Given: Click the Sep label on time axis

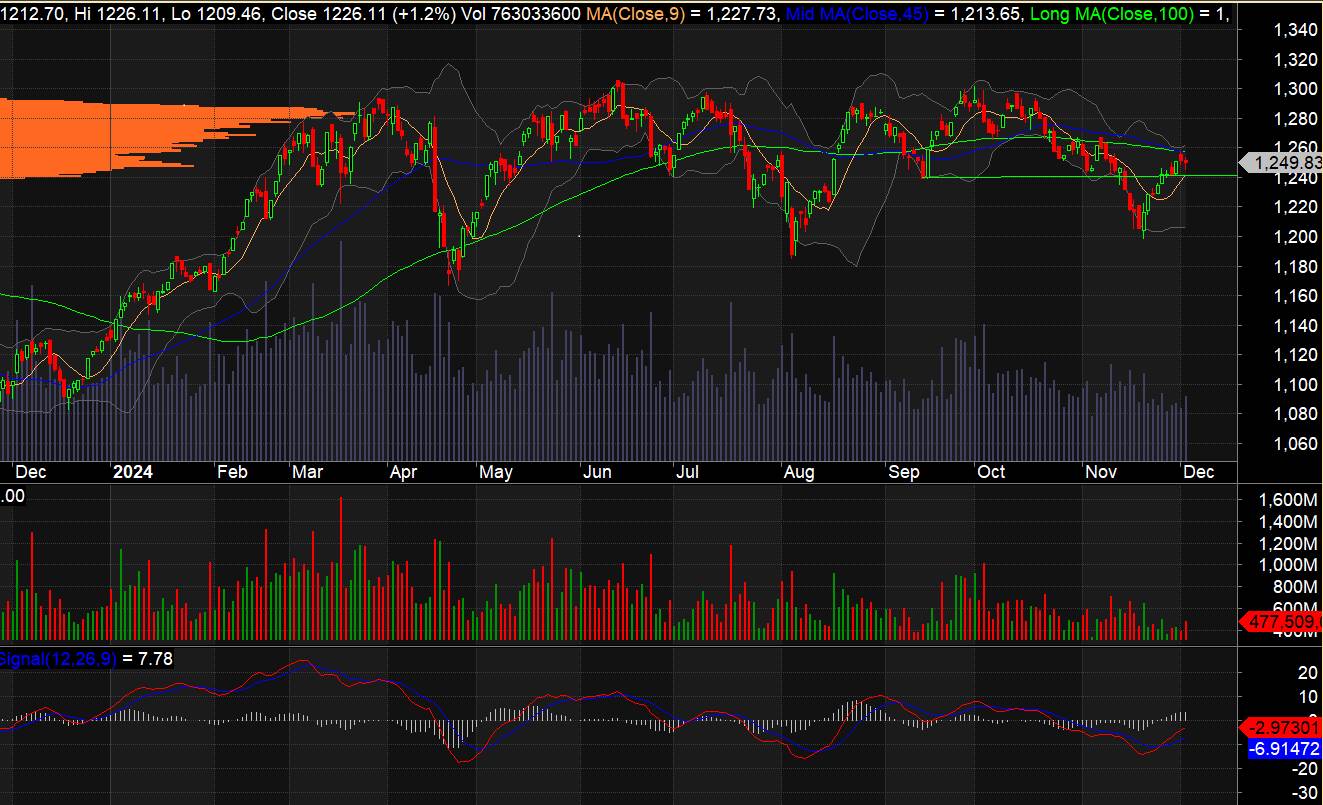Looking at the screenshot, I should 904,472.
